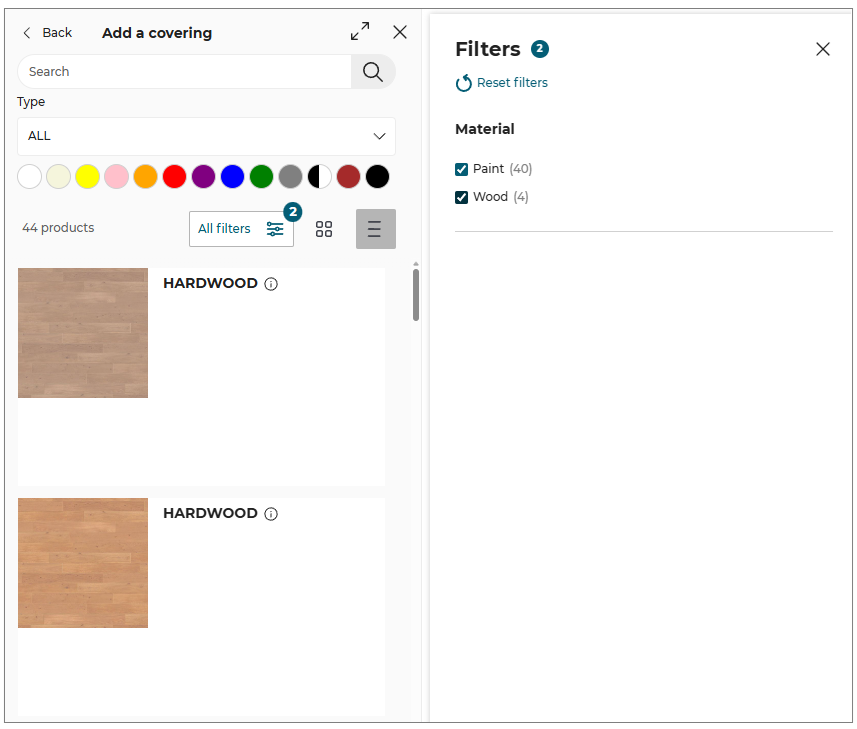Switch to grid view layout
This screenshot has height=729, width=857.
[324, 229]
